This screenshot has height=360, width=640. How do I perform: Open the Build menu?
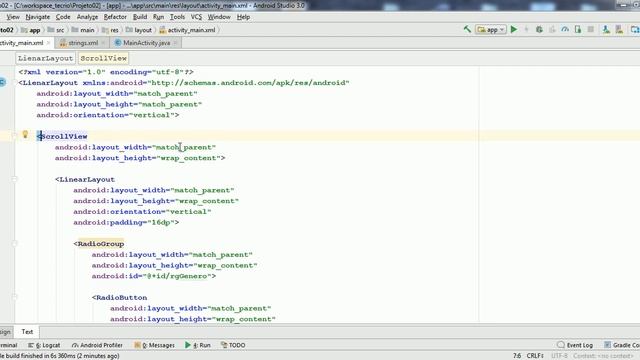140,17
